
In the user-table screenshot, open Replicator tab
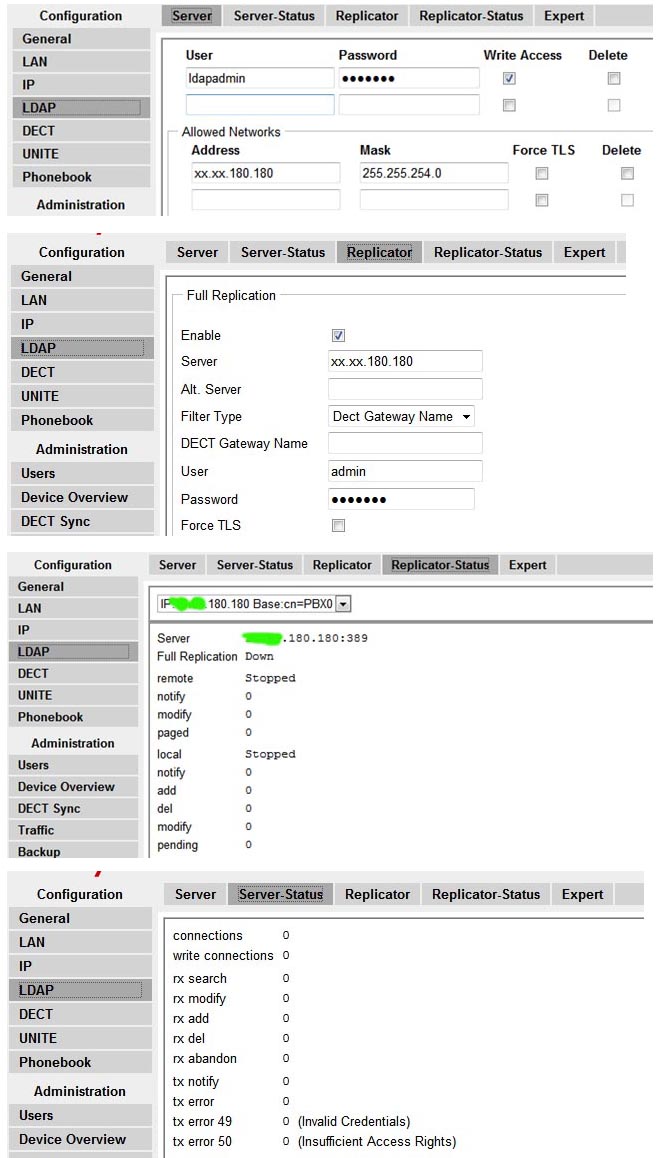(366, 16)
